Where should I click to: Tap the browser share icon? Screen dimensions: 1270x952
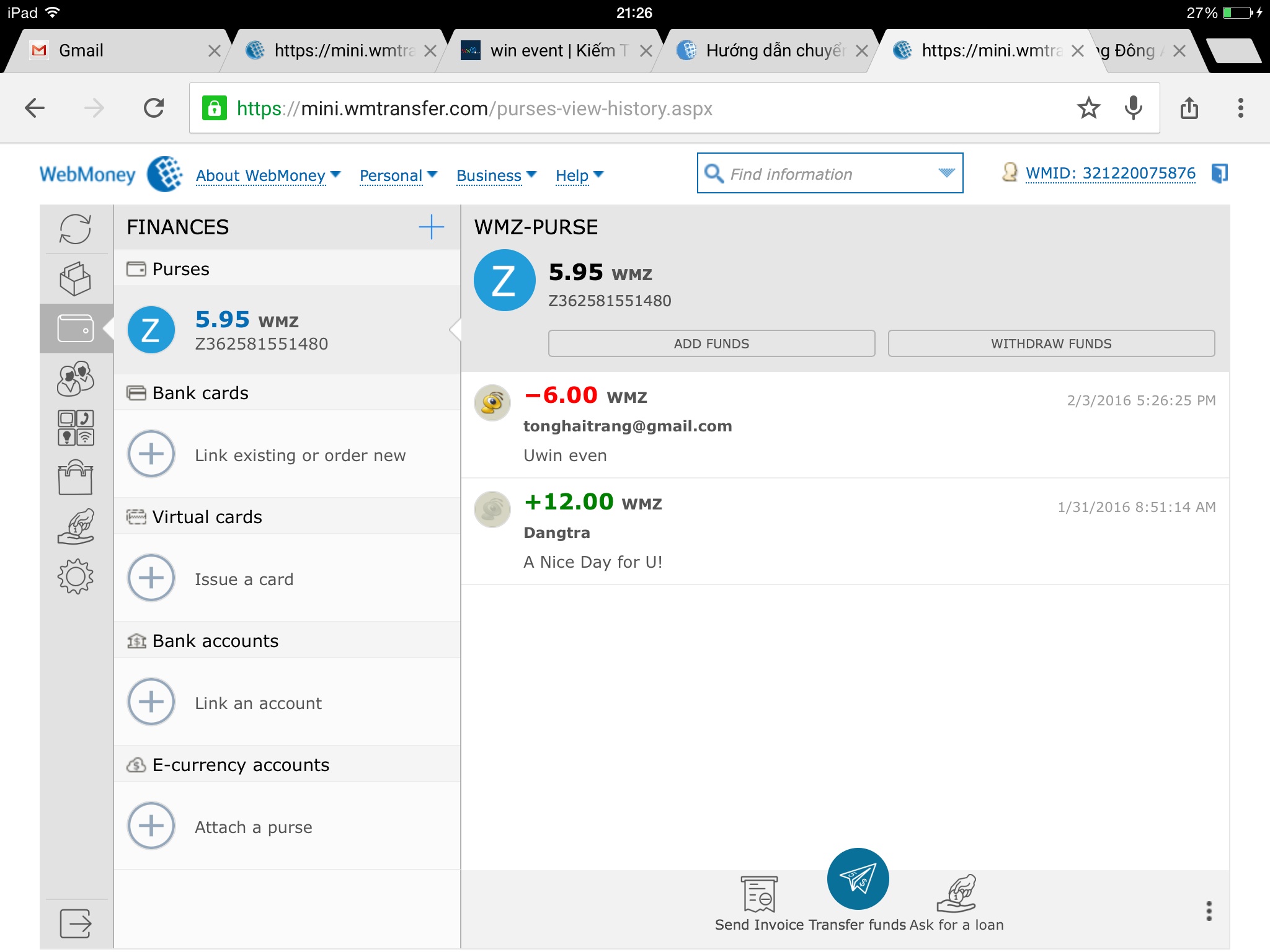[1189, 108]
